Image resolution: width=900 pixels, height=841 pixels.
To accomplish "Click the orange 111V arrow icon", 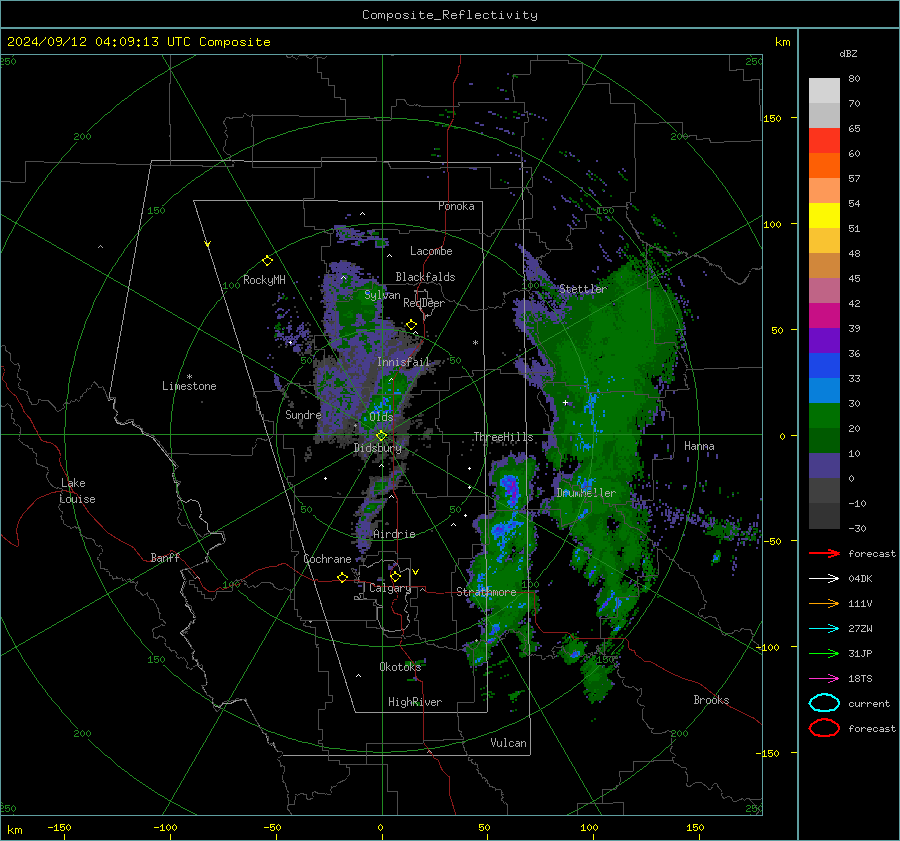I will coord(824,603).
